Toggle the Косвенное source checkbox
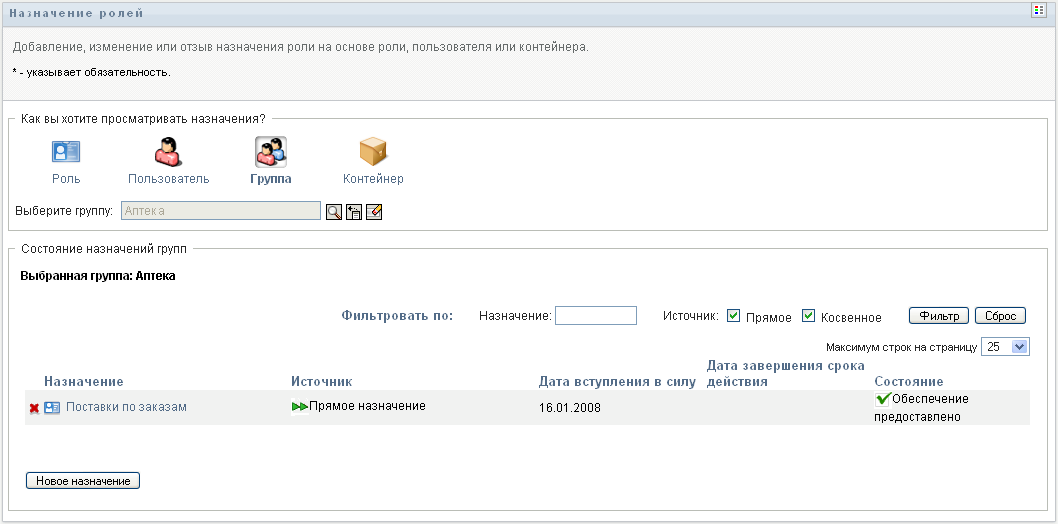Viewport: 1058px width, 524px height. (x=808, y=316)
